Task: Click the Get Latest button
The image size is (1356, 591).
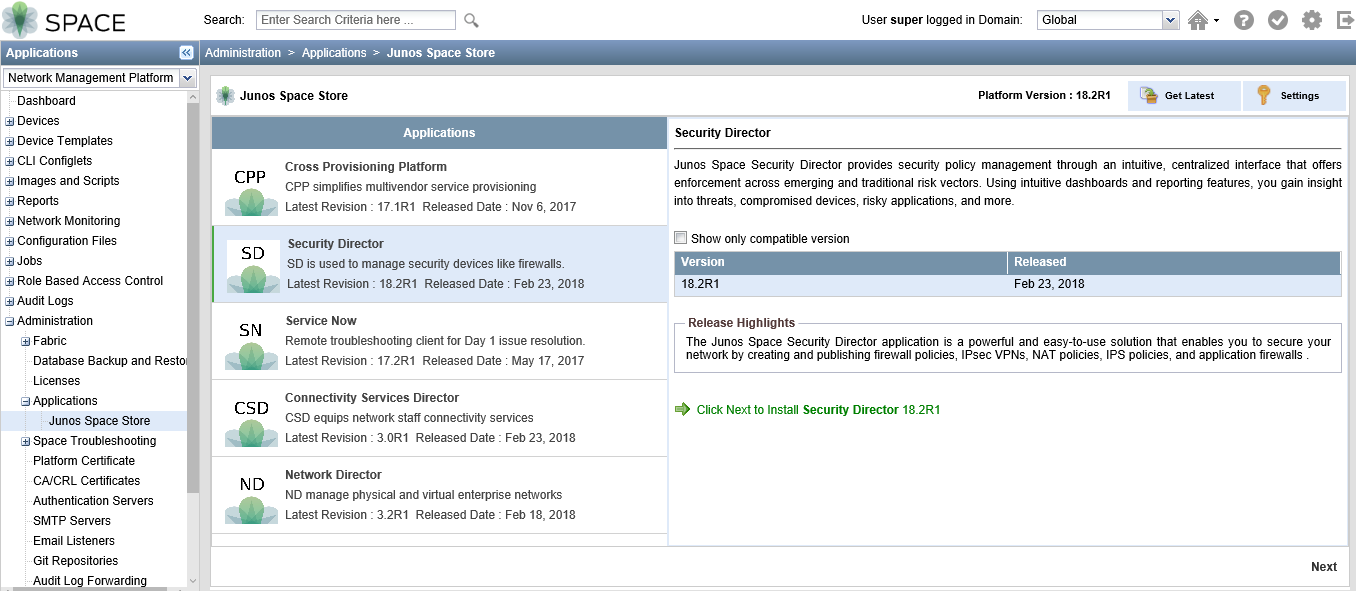Action: [x=1184, y=96]
